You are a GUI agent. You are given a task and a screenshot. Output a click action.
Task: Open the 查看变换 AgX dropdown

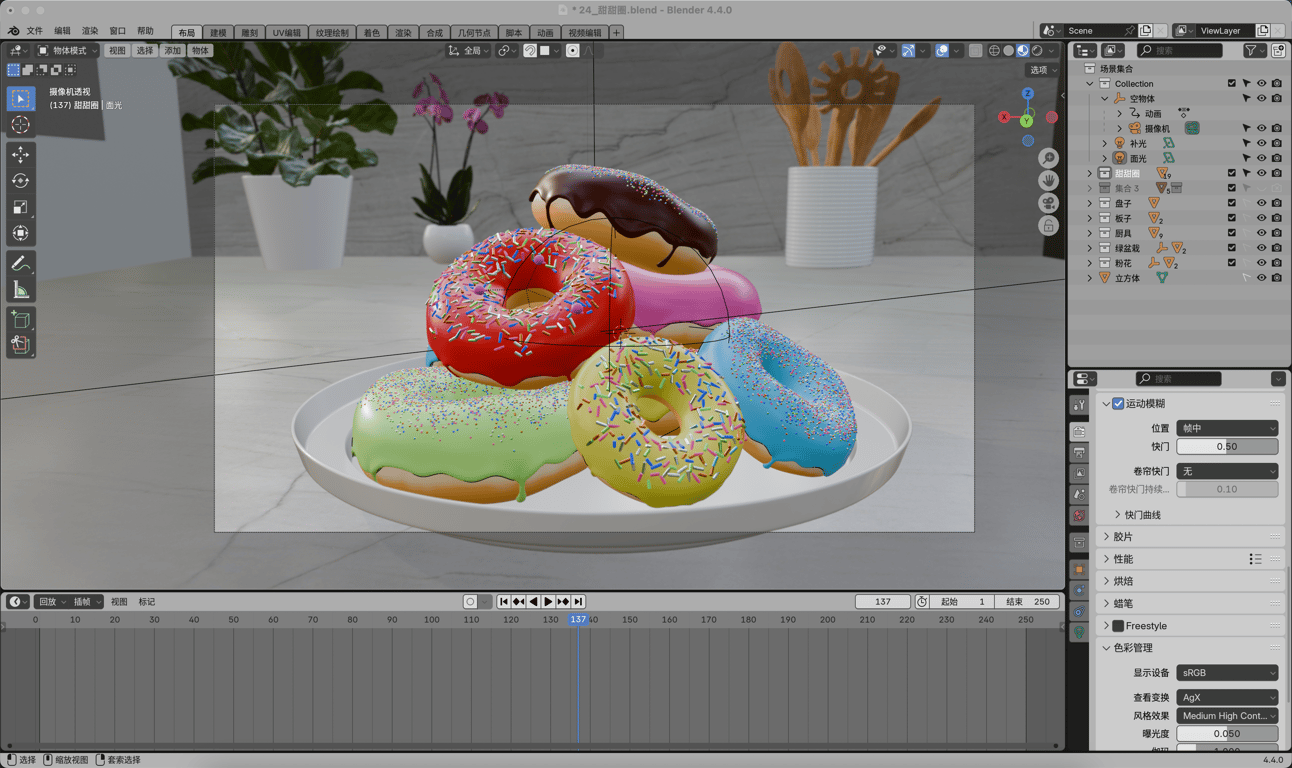point(1227,697)
